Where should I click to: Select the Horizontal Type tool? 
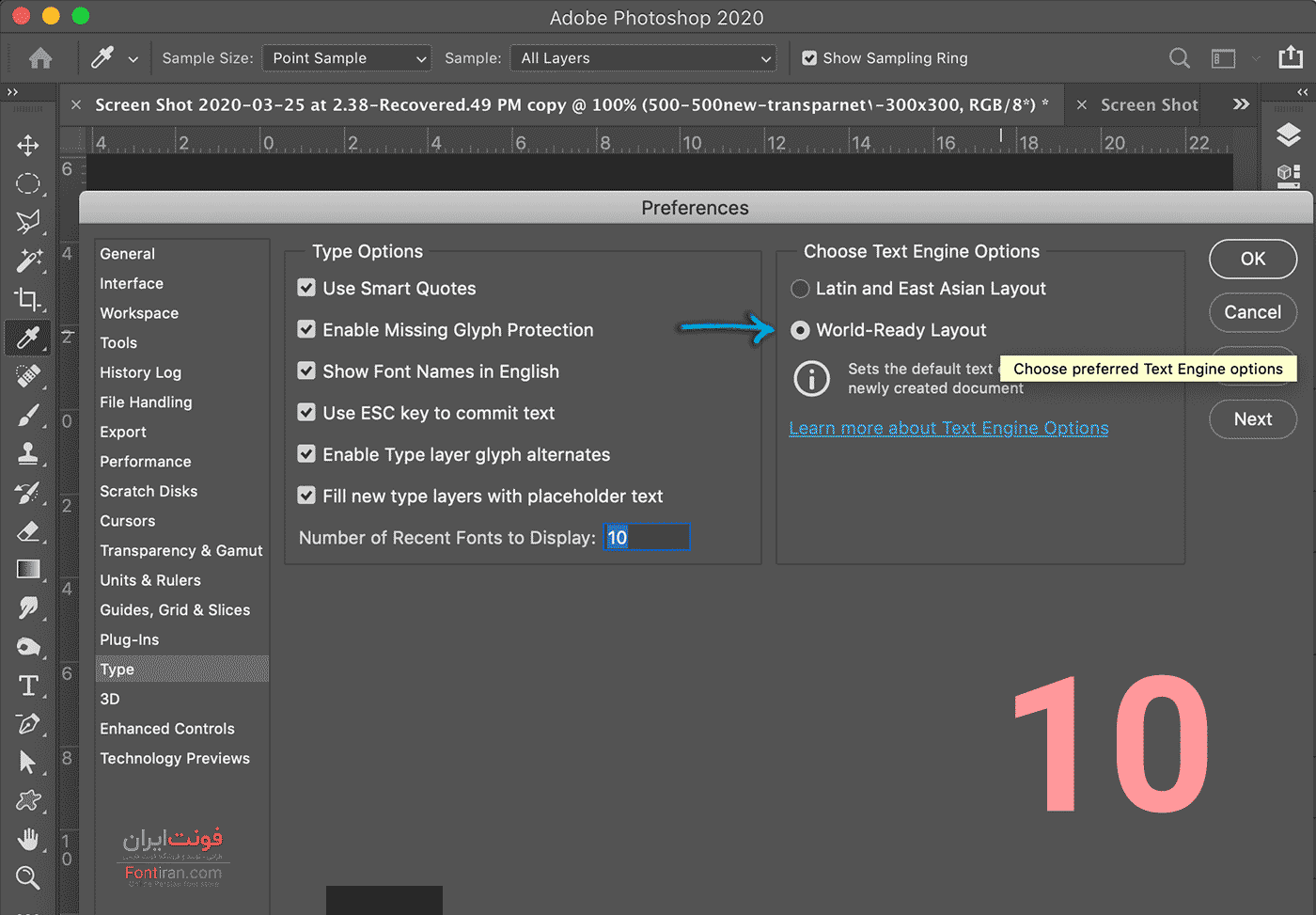click(x=28, y=686)
